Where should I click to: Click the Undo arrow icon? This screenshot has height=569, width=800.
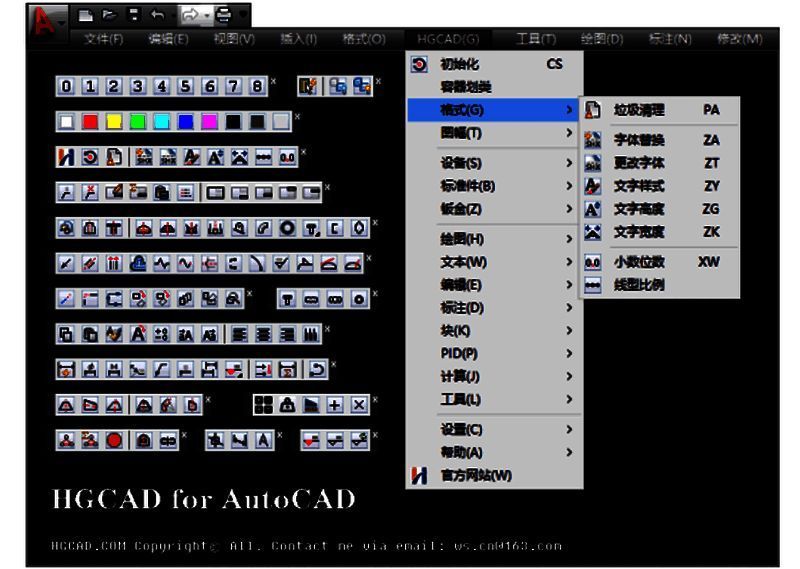158,15
